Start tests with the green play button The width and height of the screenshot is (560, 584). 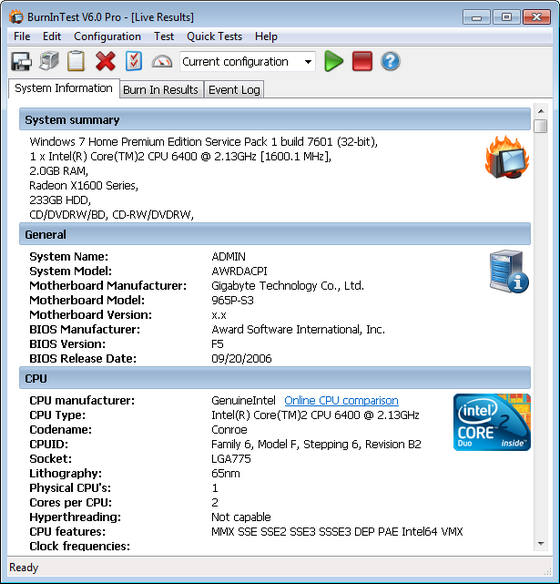point(334,61)
